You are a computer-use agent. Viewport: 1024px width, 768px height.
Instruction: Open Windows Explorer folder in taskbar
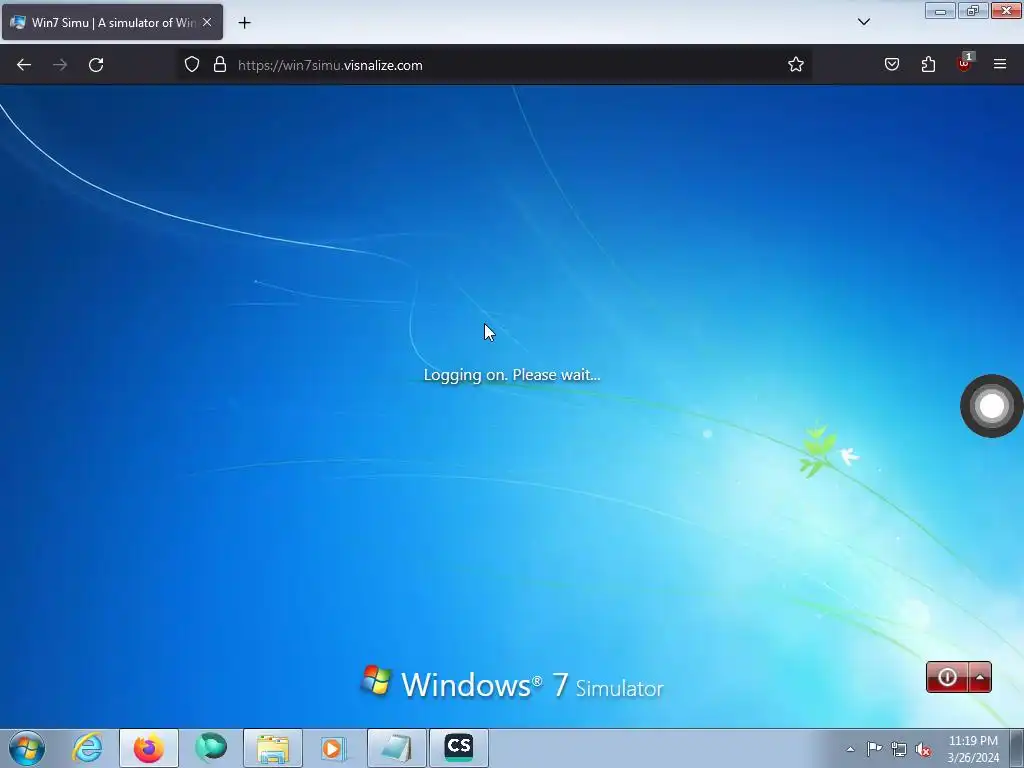pos(273,748)
